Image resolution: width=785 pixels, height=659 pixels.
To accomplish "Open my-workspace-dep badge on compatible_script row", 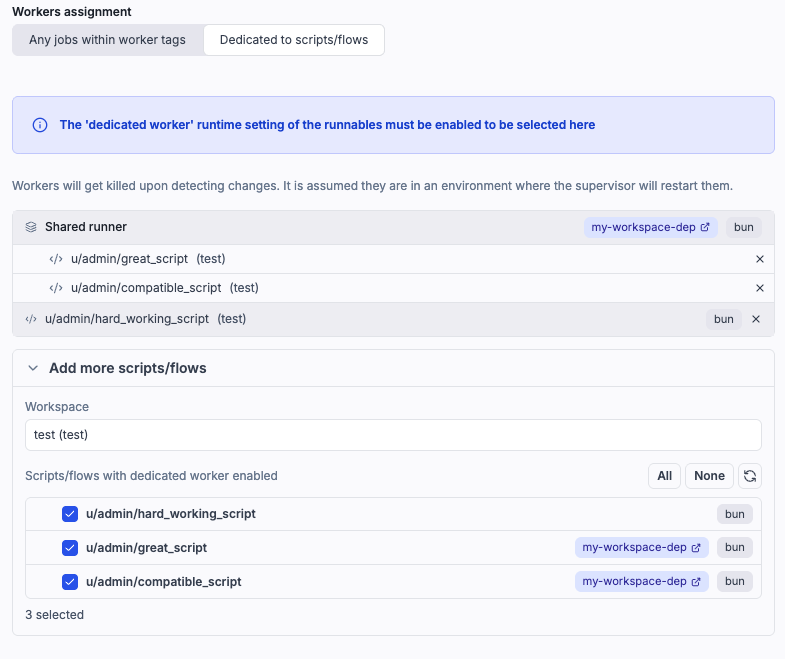I will click(x=641, y=581).
